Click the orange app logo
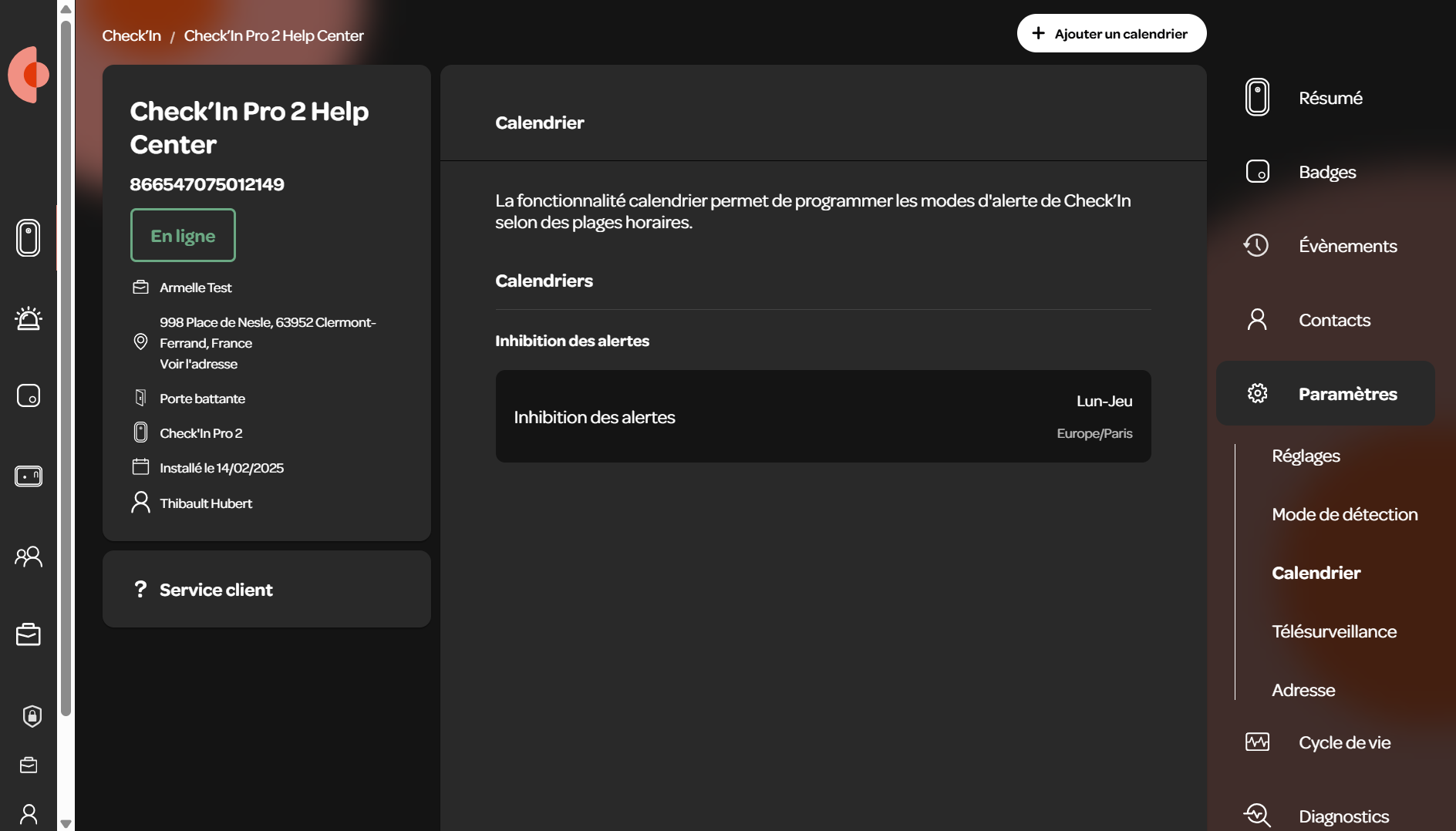This screenshot has width=1456, height=831. pyautogui.click(x=29, y=75)
